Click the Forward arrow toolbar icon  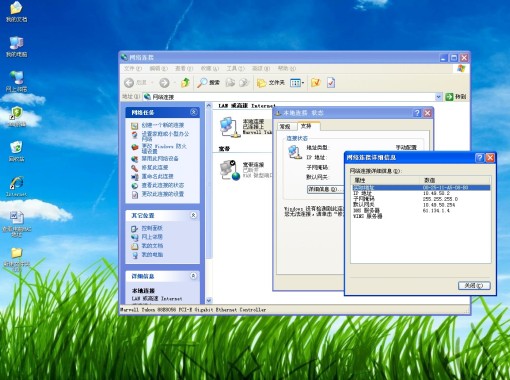tap(164, 83)
